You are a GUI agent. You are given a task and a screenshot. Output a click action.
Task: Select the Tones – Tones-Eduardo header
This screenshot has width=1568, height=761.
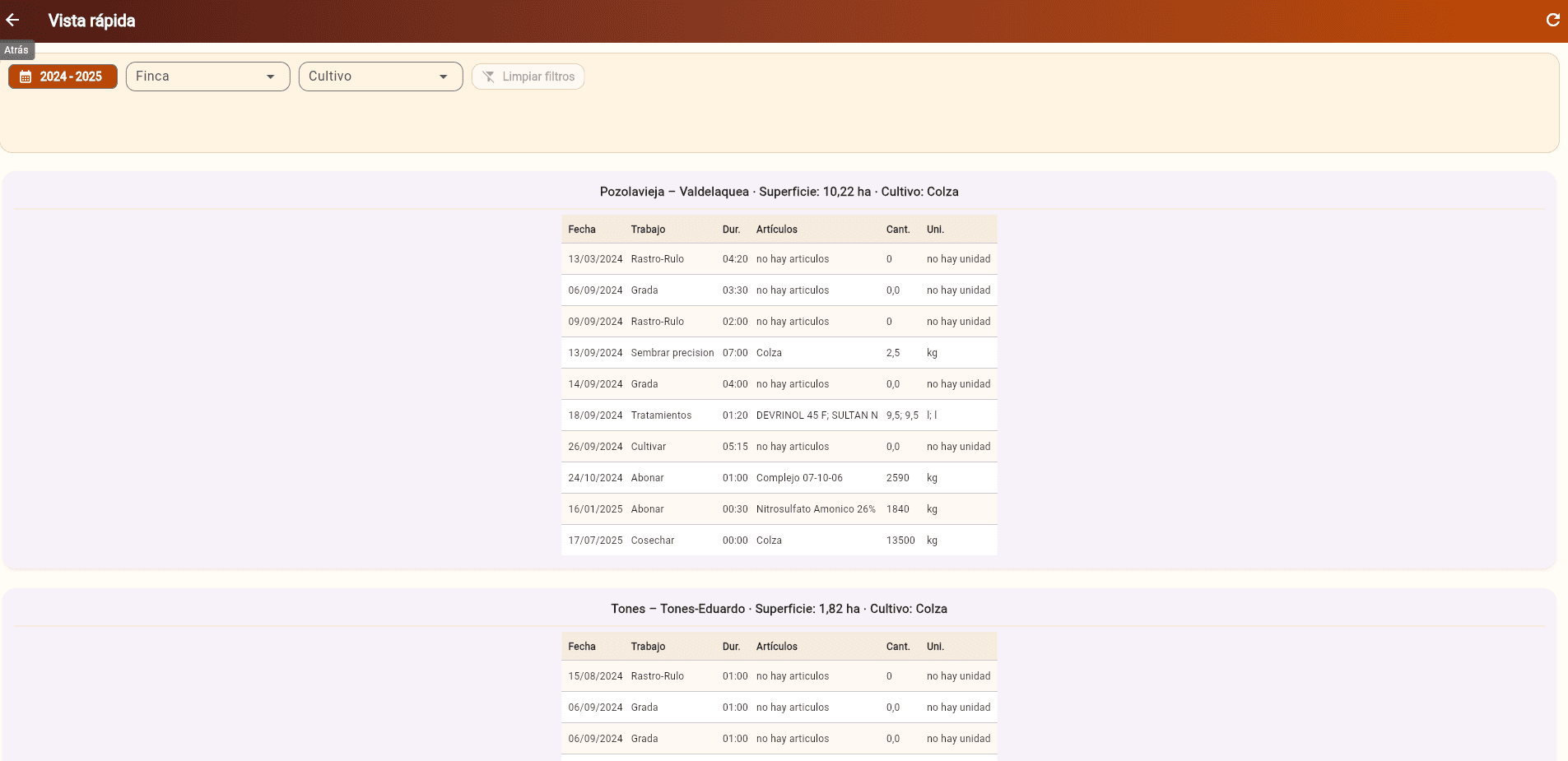point(778,609)
